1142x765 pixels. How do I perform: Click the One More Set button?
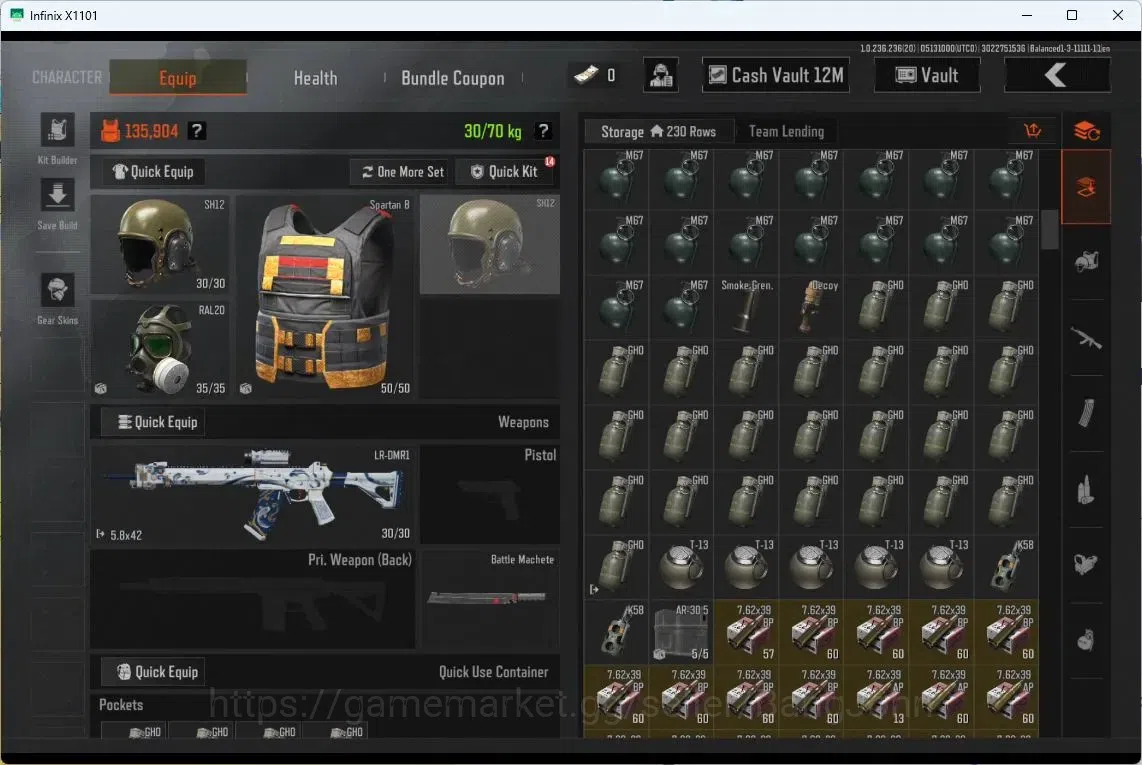403,172
